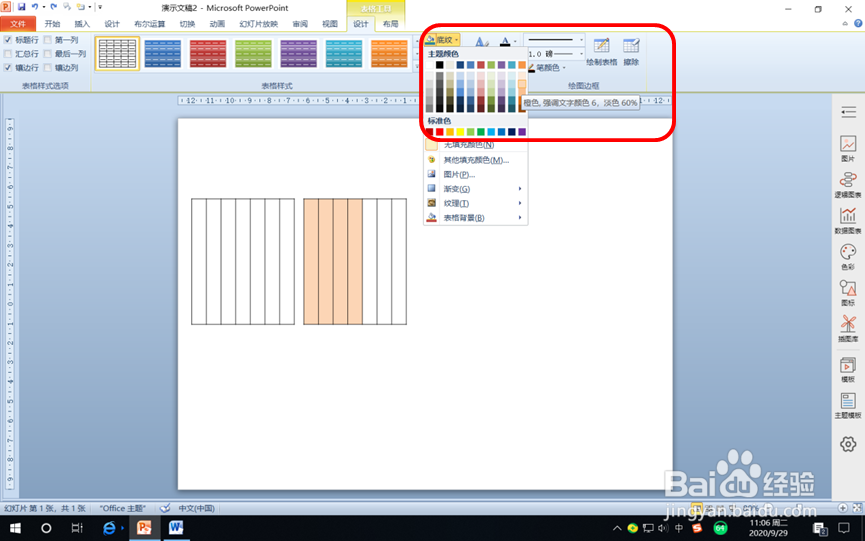Click the Undo arrow icon
The image size is (865, 541).
click(35, 7)
